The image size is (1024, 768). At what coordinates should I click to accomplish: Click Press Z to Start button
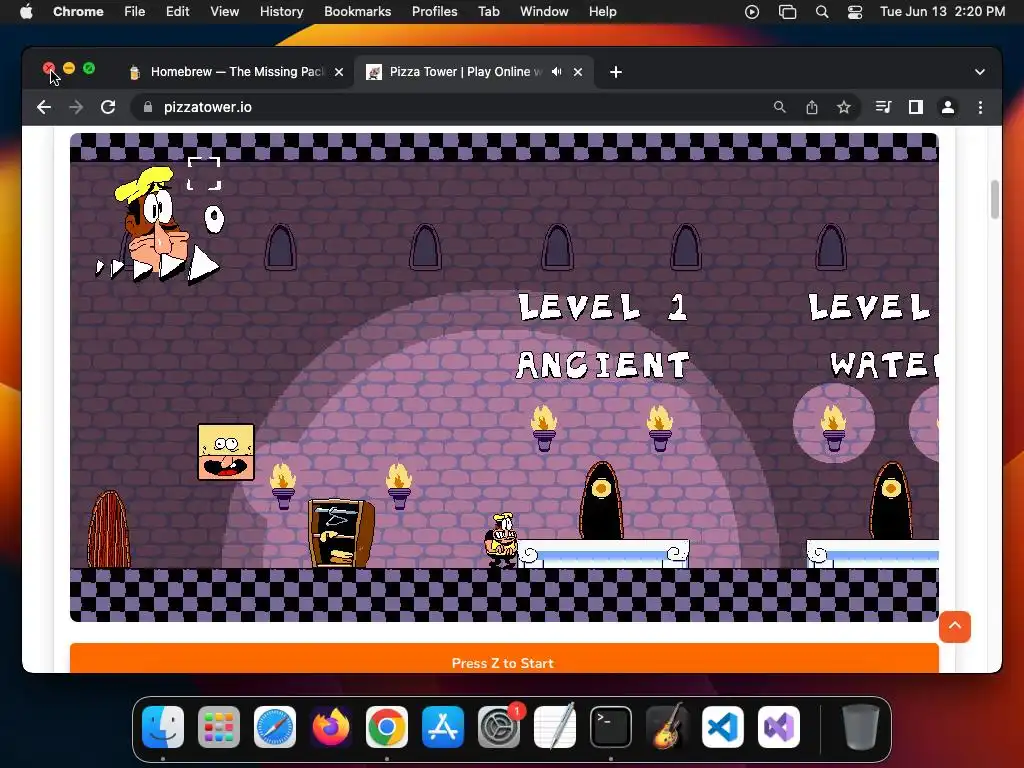tap(504, 658)
